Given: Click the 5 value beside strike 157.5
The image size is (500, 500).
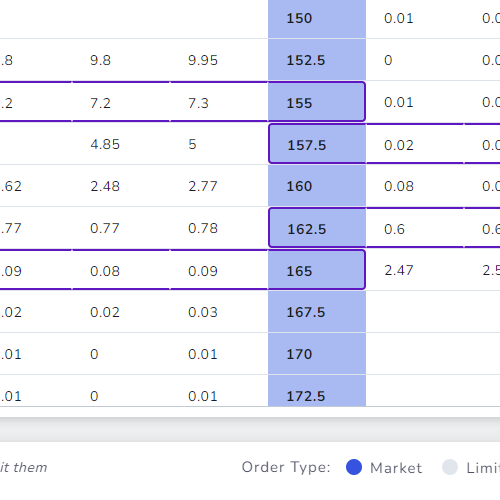Looking at the screenshot, I should (x=192, y=144).
